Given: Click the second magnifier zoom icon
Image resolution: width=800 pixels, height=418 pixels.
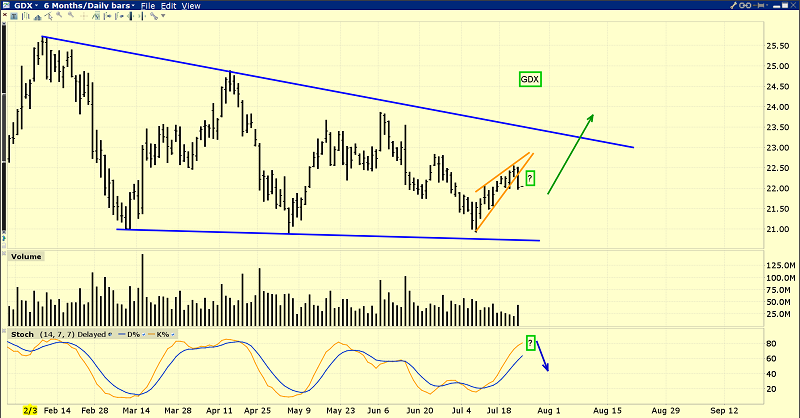Looking at the screenshot, I should tap(71, 15).
